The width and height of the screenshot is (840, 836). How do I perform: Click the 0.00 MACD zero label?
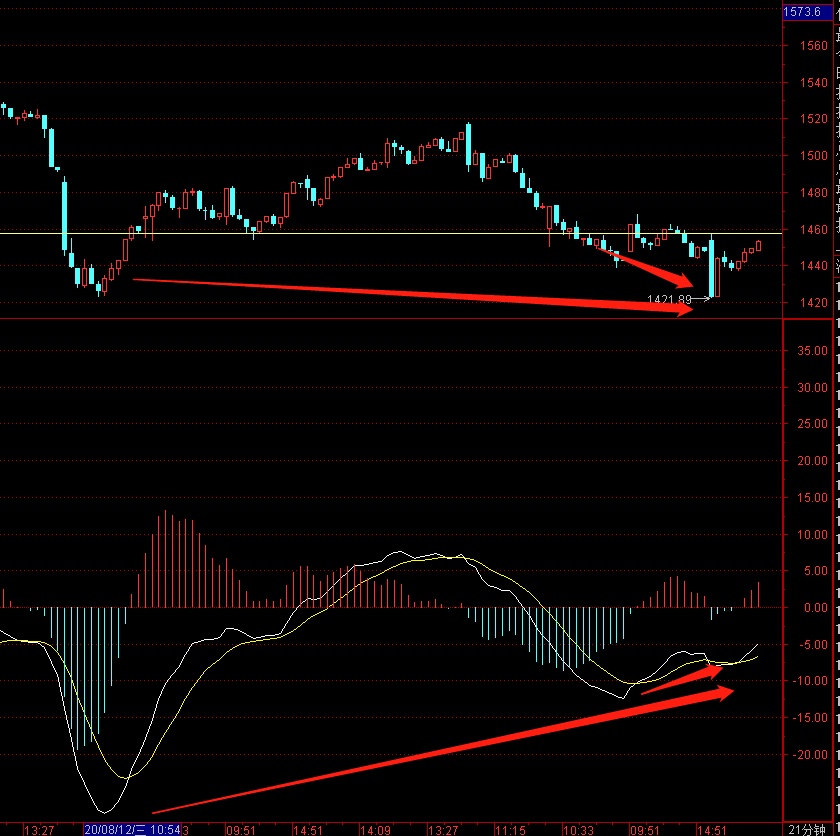[816, 608]
